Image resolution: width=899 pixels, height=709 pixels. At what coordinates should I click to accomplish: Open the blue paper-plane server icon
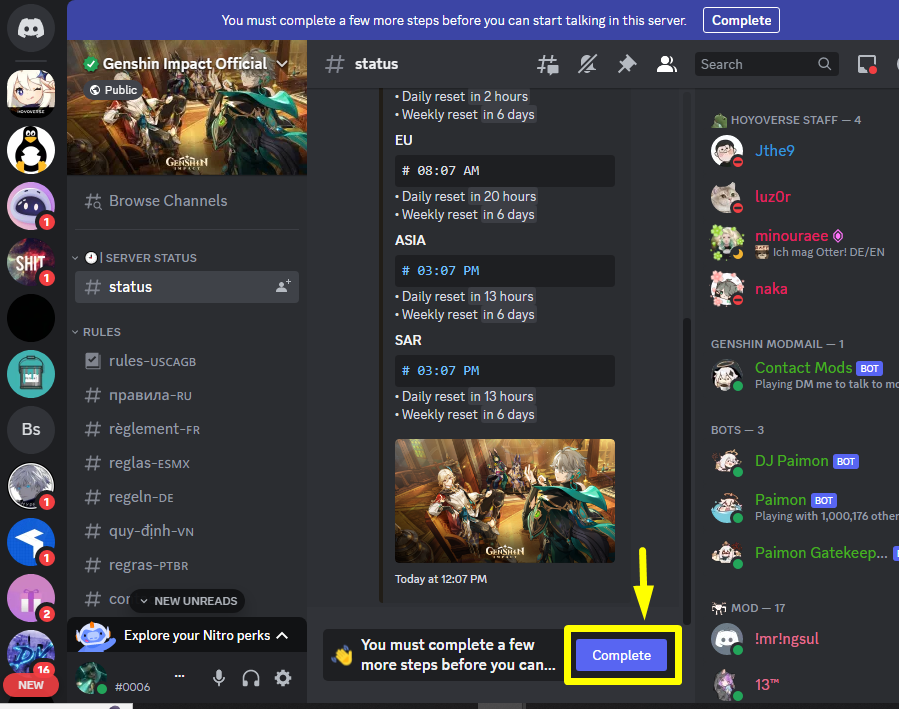click(x=31, y=542)
